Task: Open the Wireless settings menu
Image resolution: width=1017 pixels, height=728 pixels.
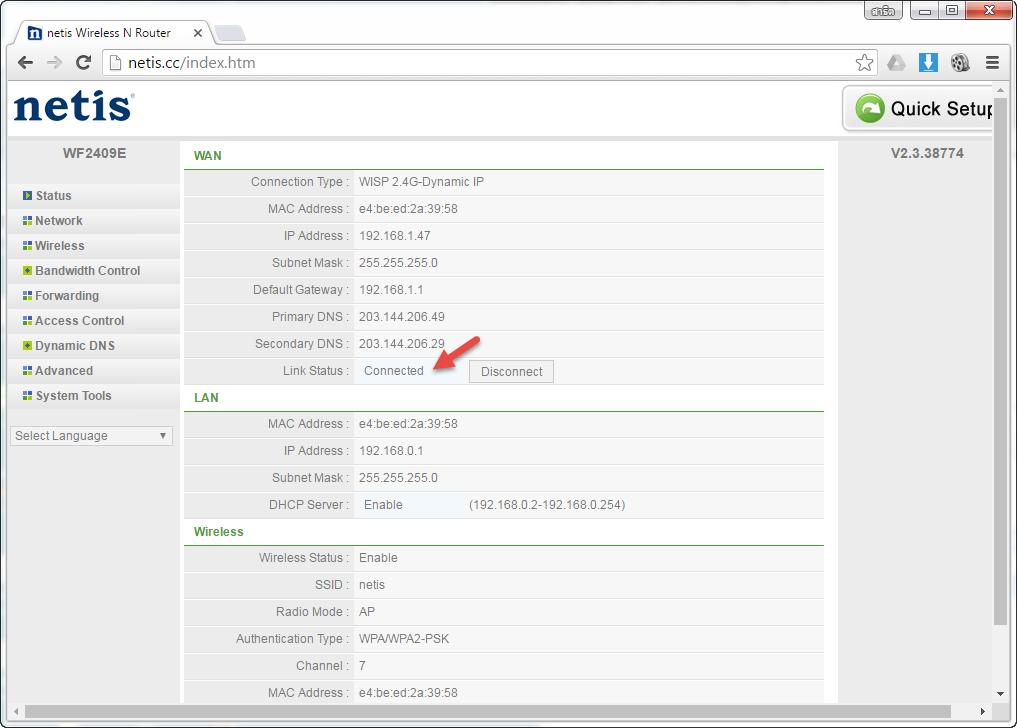Action: (x=60, y=246)
